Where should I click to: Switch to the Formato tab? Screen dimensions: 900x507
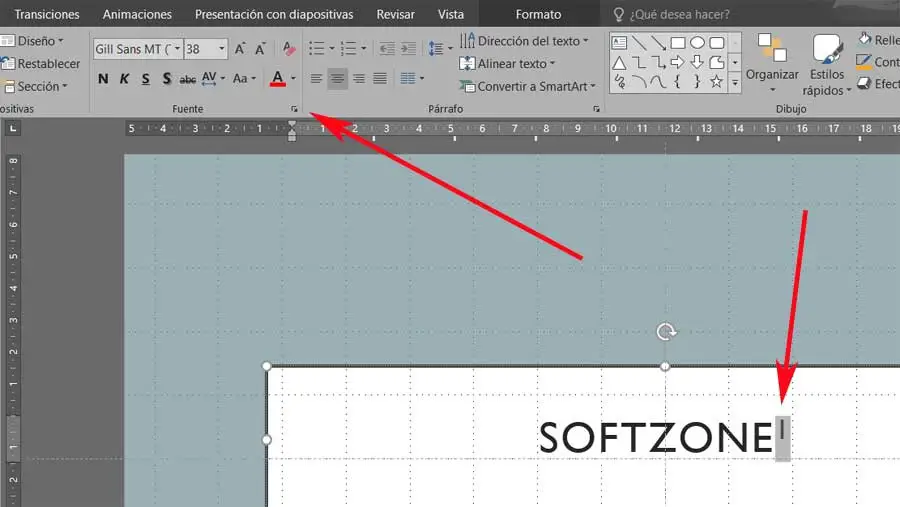pos(538,14)
